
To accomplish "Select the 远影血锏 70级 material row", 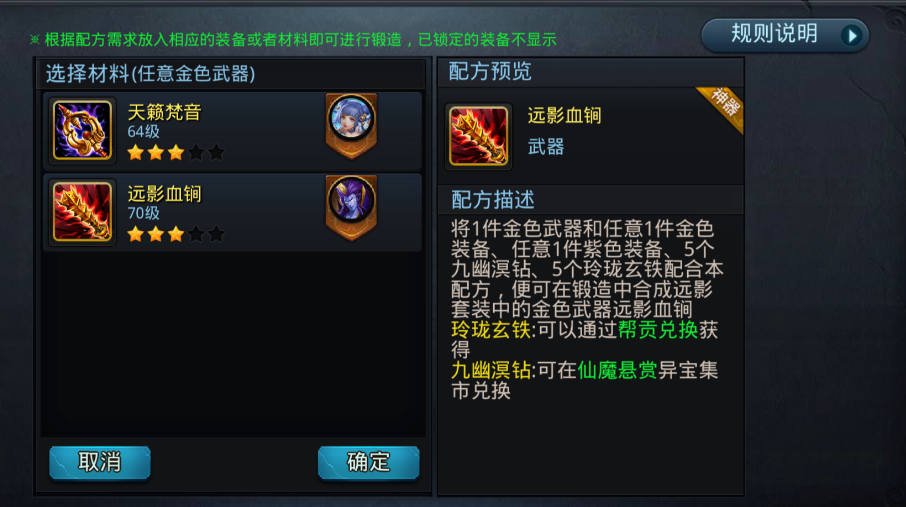I will 233,212.
